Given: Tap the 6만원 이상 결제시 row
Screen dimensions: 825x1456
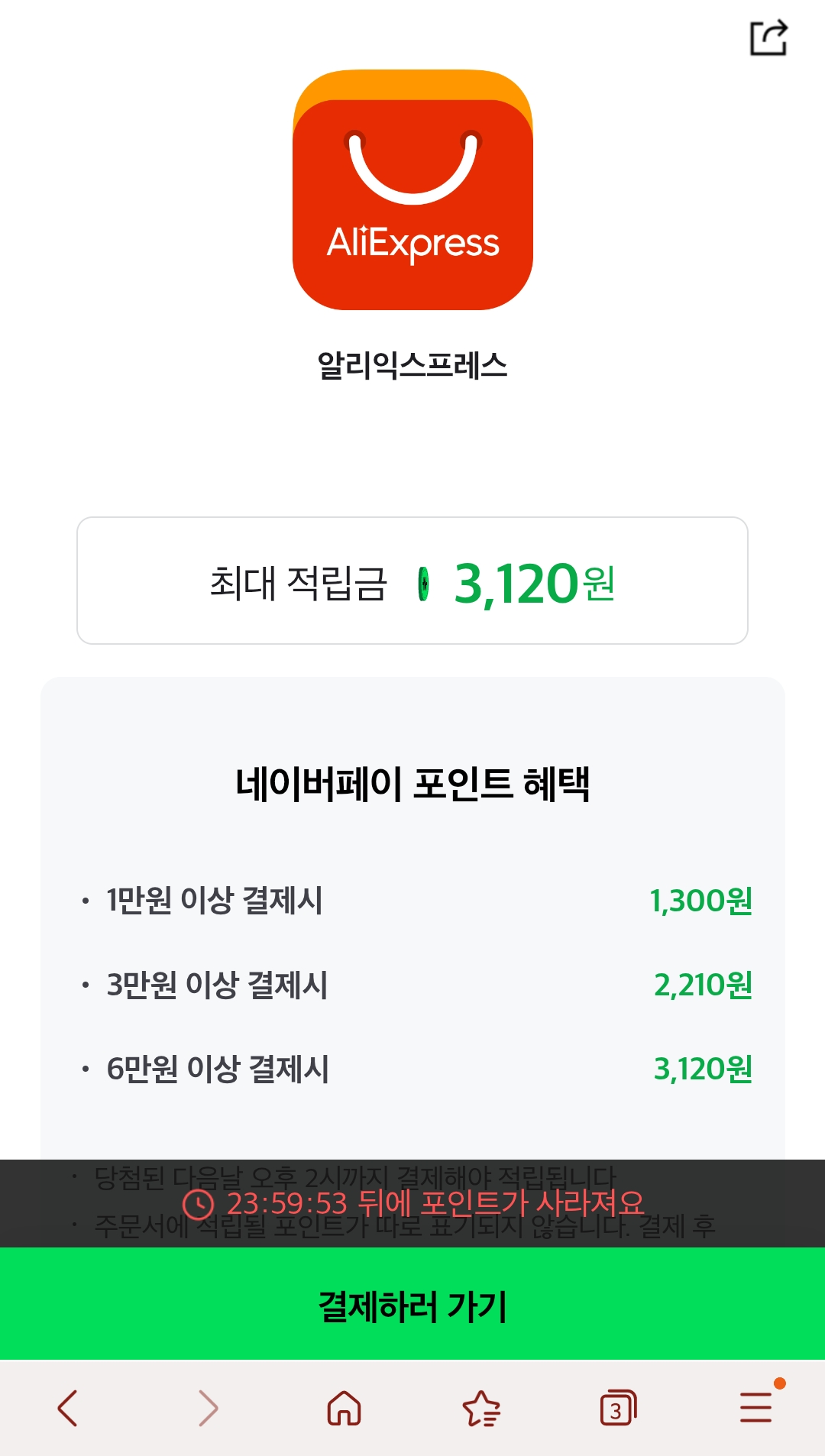Looking at the screenshot, I should [x=218, y=1069].
